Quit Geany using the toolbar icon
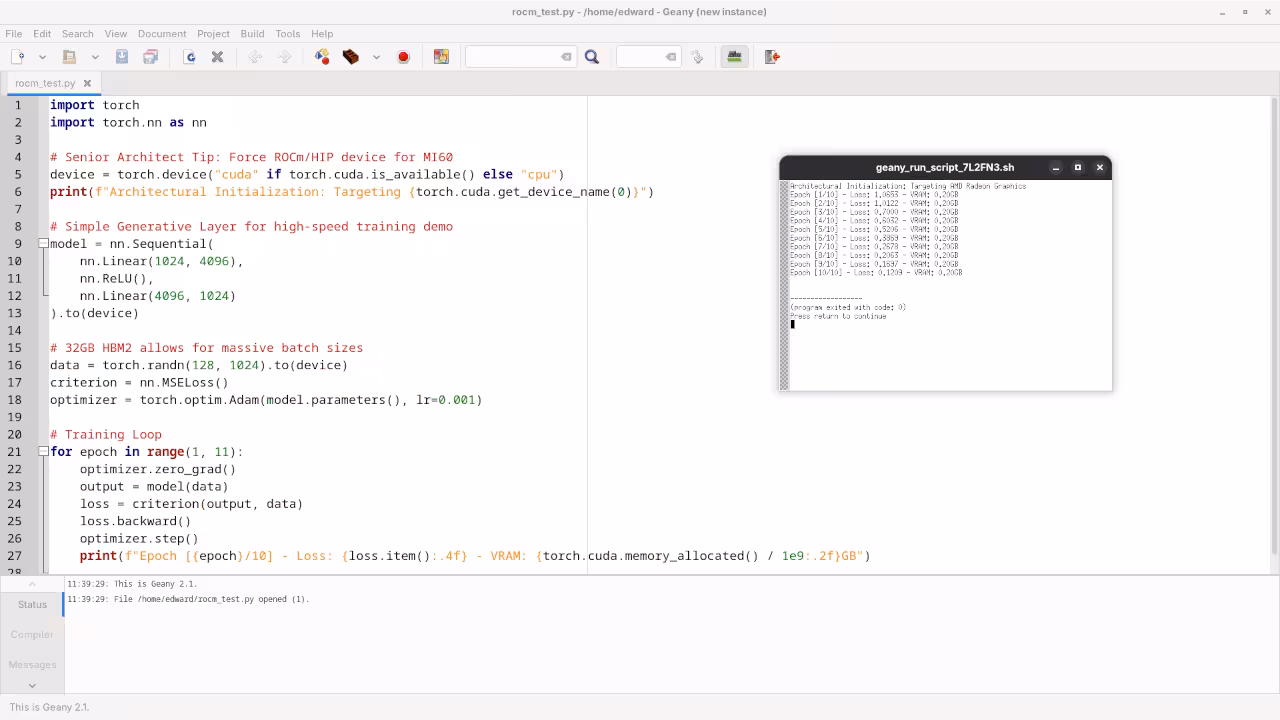The height and width of the screenshot is (720, 1280). pos(771,57)
